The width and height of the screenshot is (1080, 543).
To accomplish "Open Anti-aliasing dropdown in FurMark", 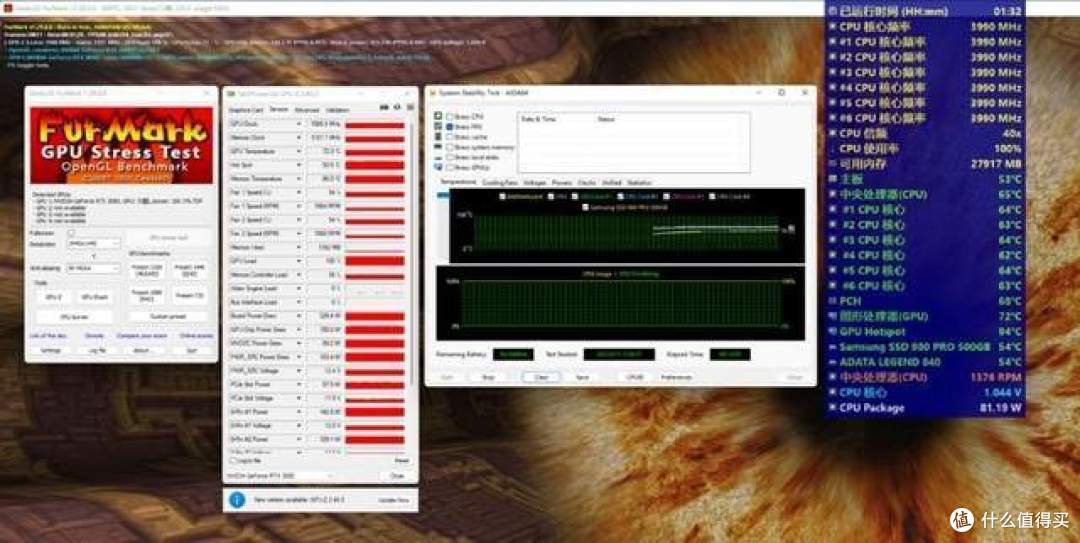I will coord(94,268).
